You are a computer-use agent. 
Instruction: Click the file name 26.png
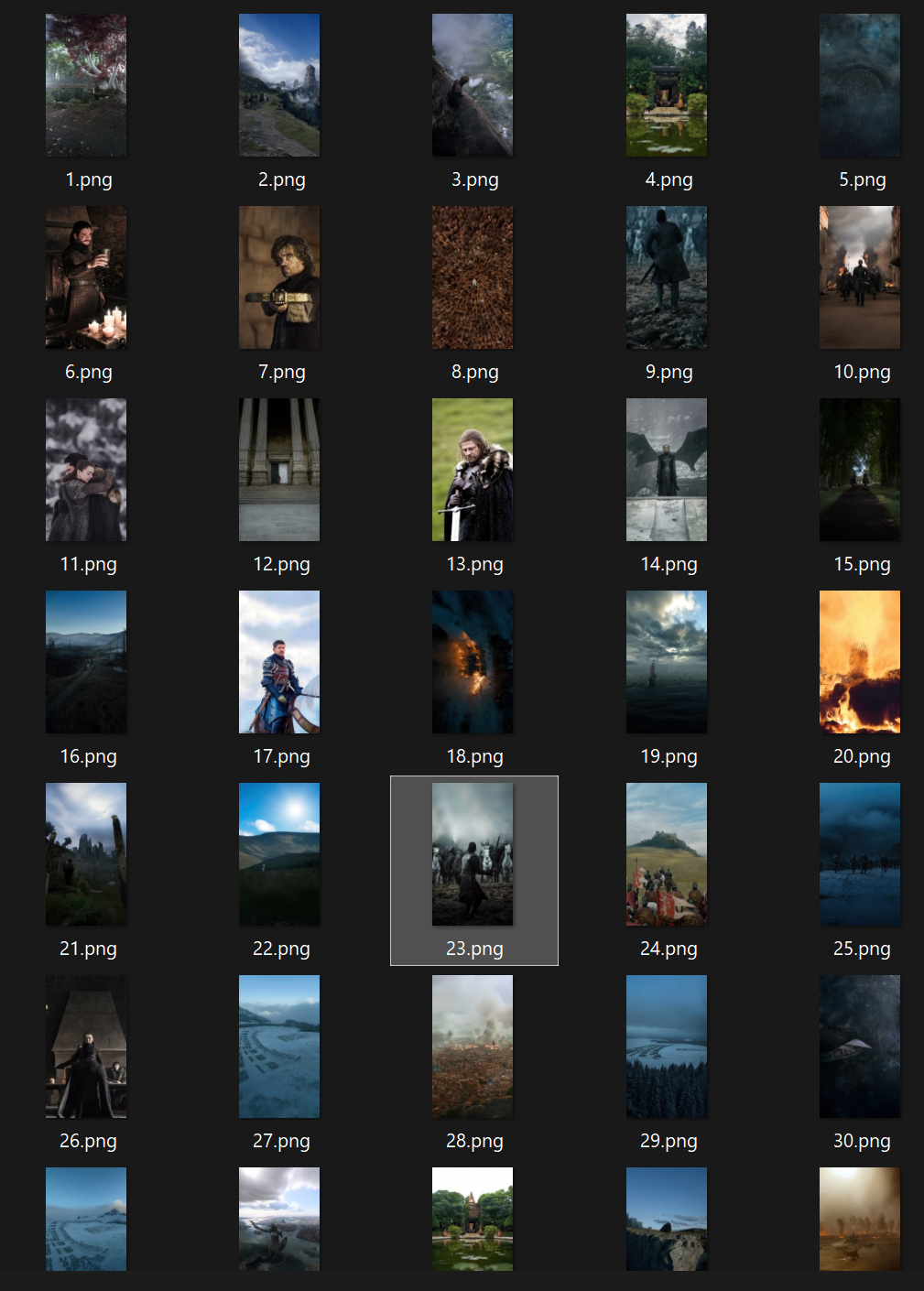(x=89, y=1142)
